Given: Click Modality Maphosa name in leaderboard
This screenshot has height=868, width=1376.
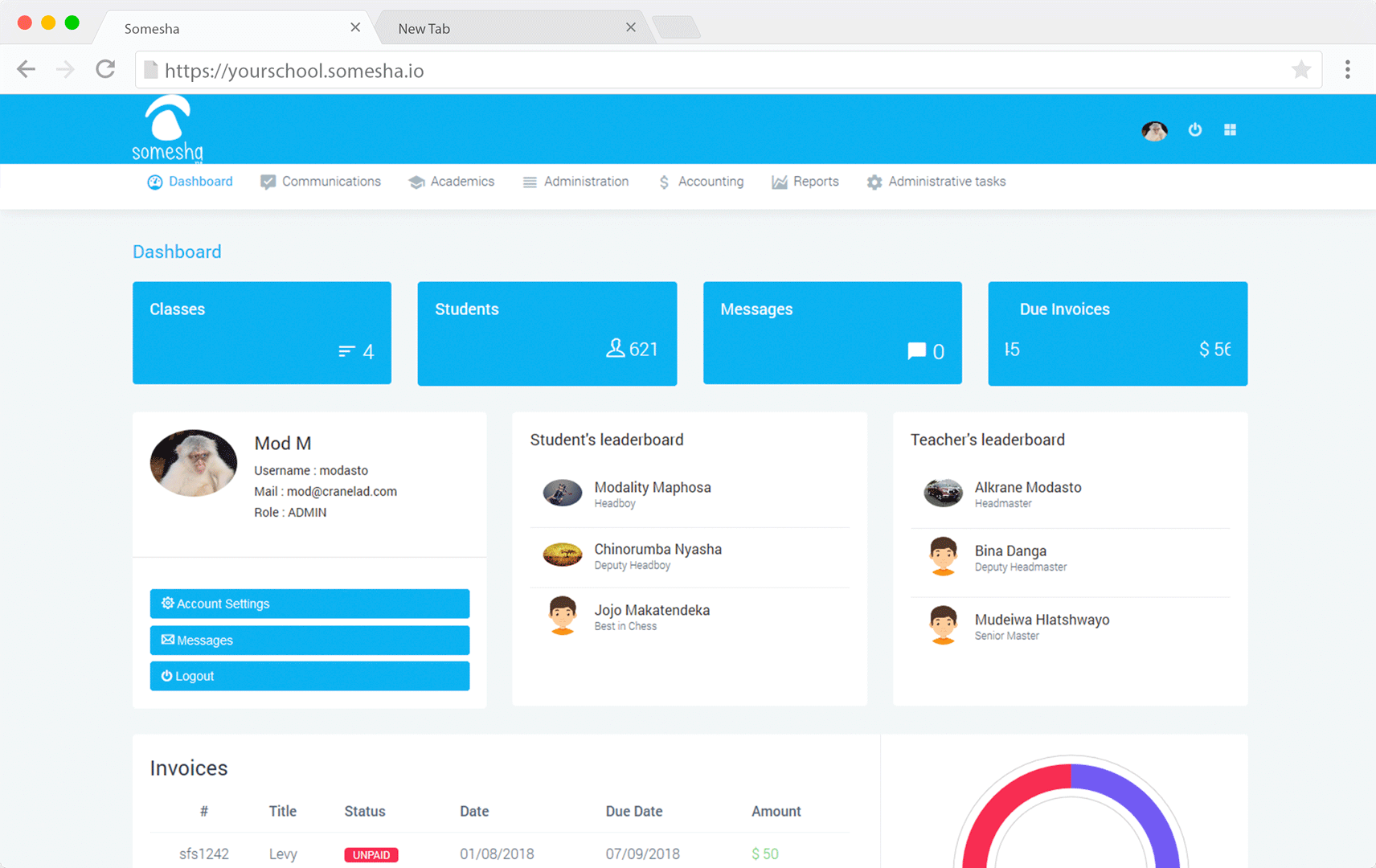Looking at the screenshot, I should tap(653, 487).
